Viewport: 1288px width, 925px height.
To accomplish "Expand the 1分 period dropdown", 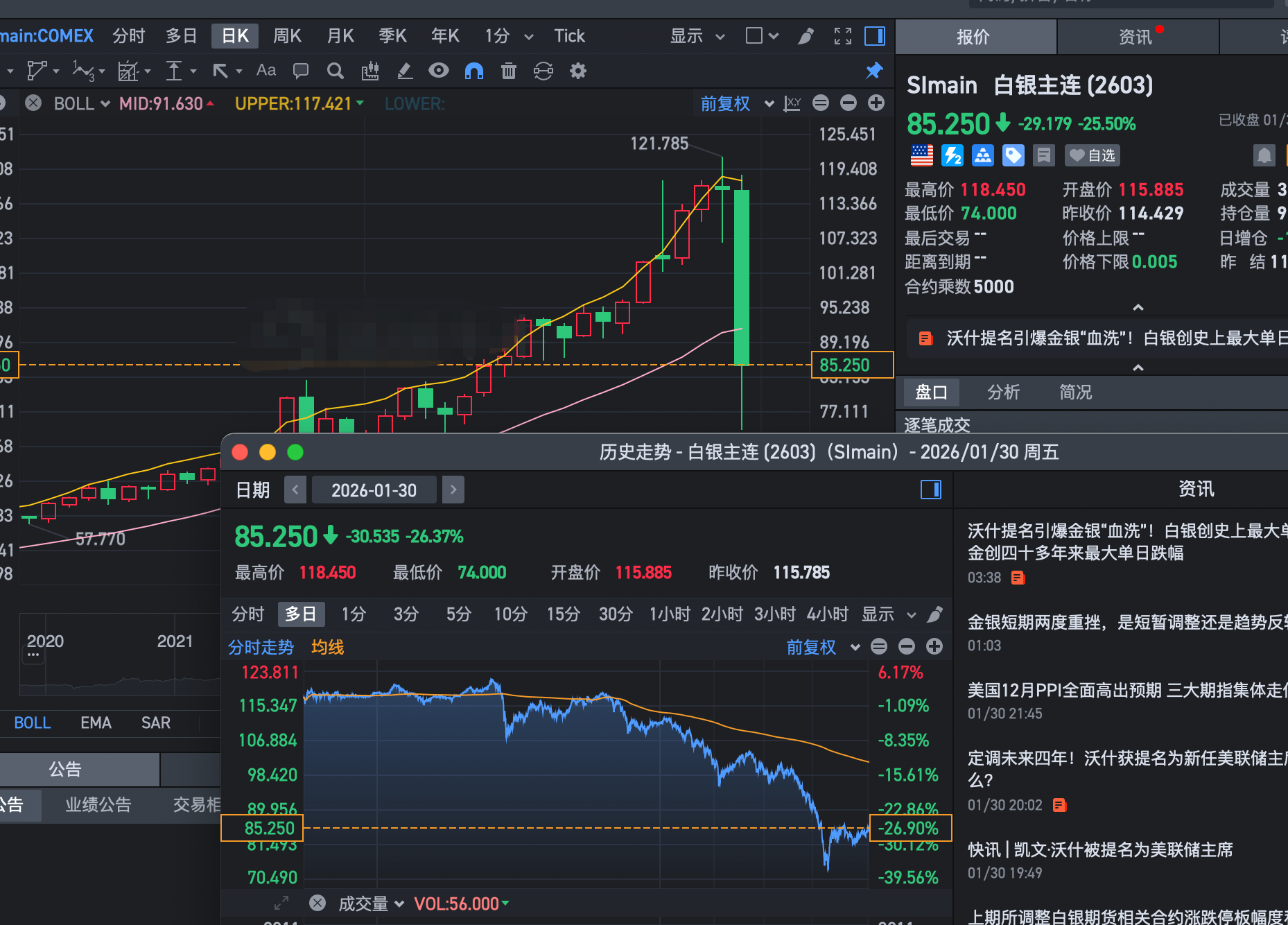I will [528, 37].
